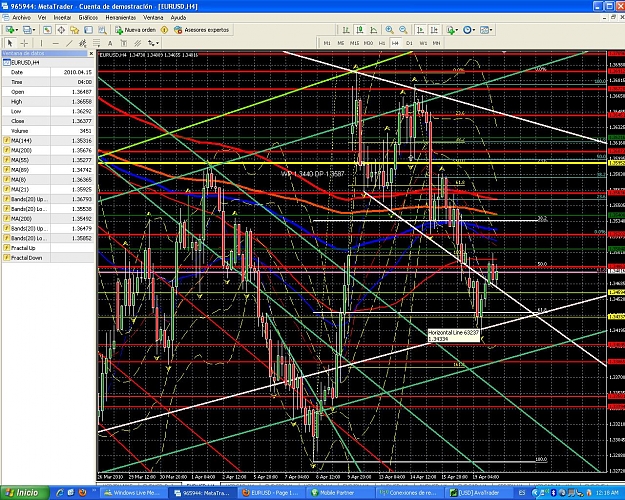Open the Ver menu
This screenshot has width=625, height=500.
(x=42, y=18)
